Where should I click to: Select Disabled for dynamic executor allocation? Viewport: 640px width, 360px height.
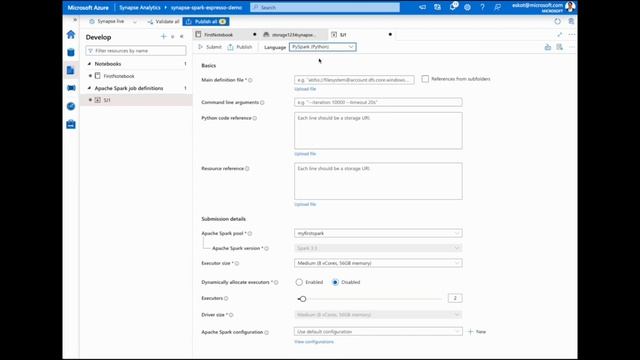[335, 282]
